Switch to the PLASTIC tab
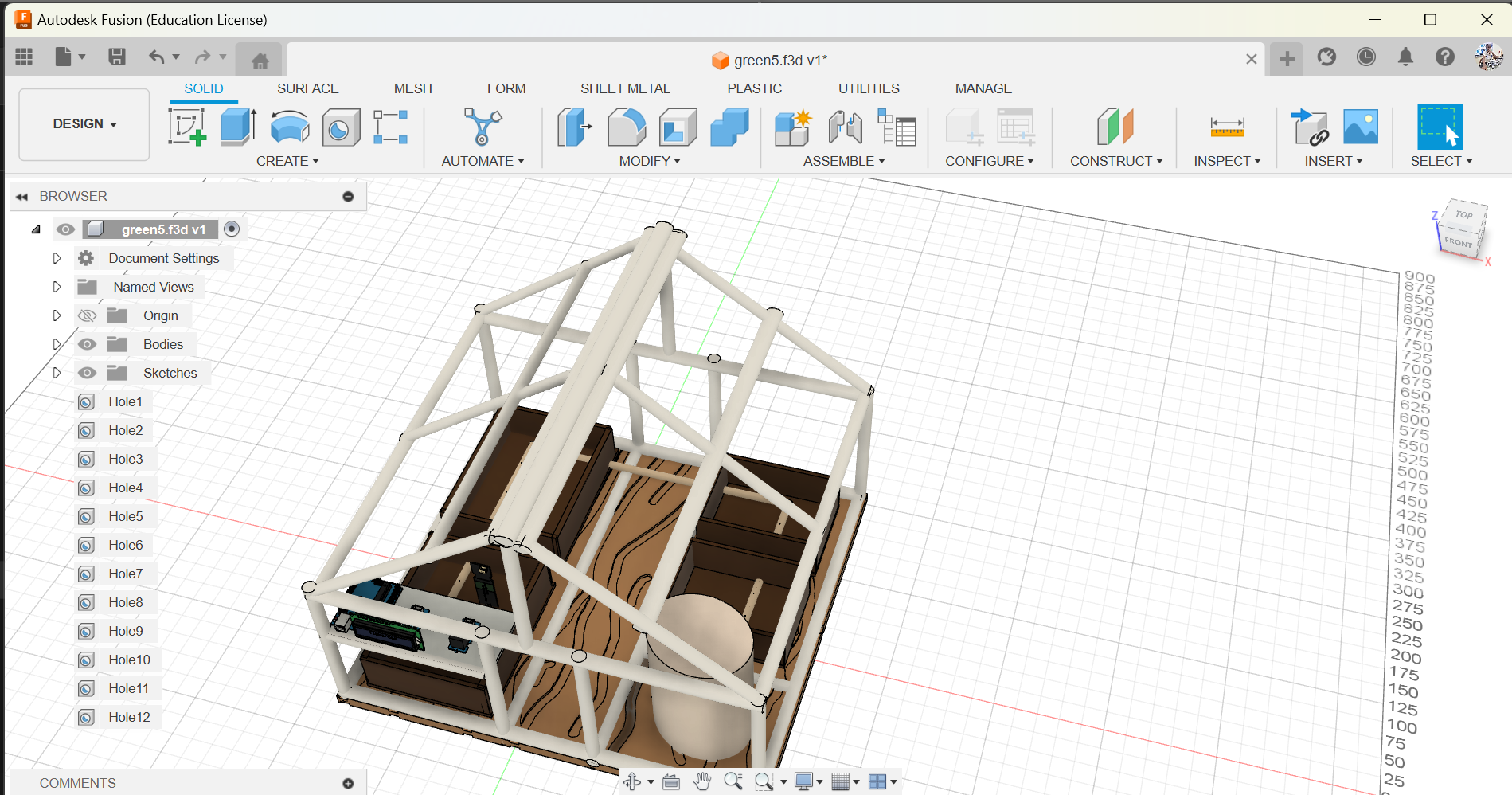The image size is (1512, 795). point(755,88)
